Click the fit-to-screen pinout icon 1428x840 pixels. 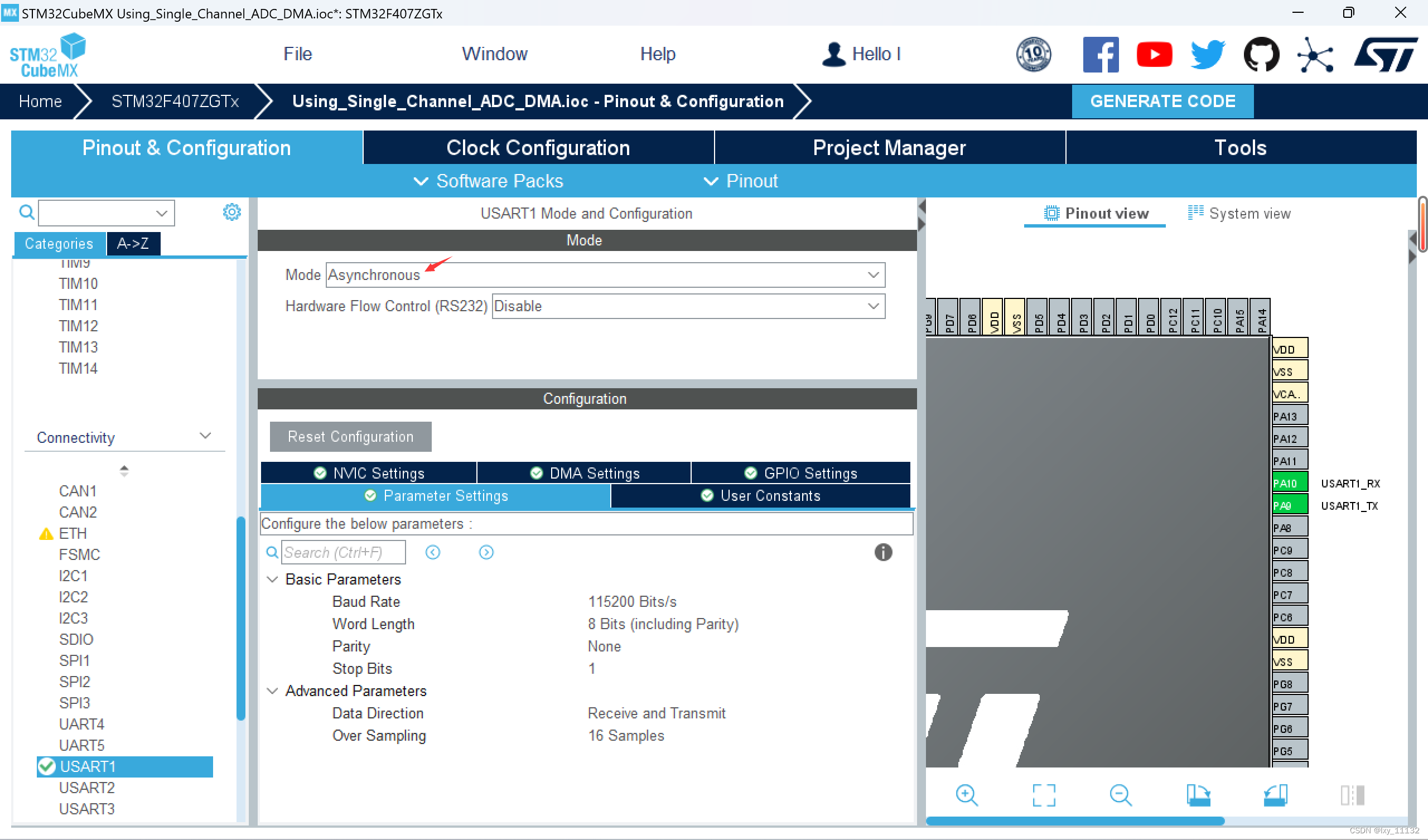point(1043,795)
